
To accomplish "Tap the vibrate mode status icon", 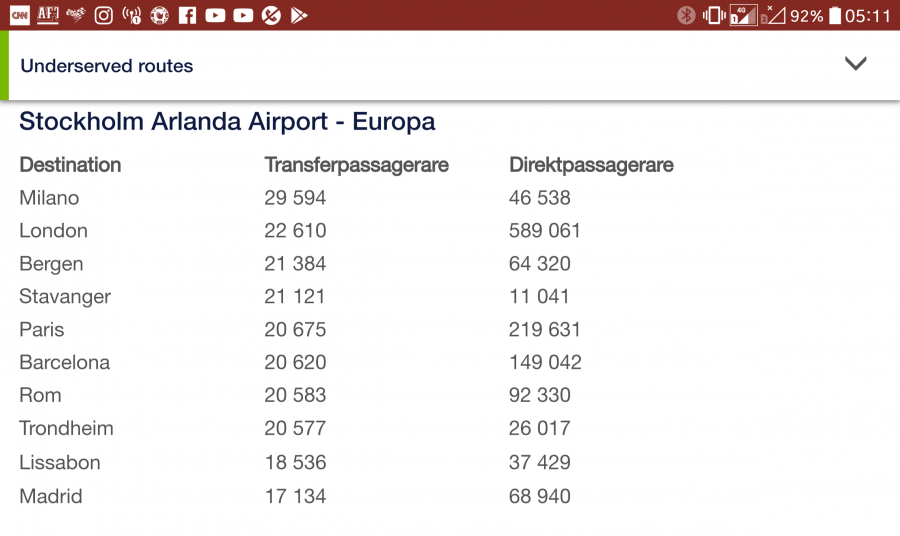I will (714, 15).
